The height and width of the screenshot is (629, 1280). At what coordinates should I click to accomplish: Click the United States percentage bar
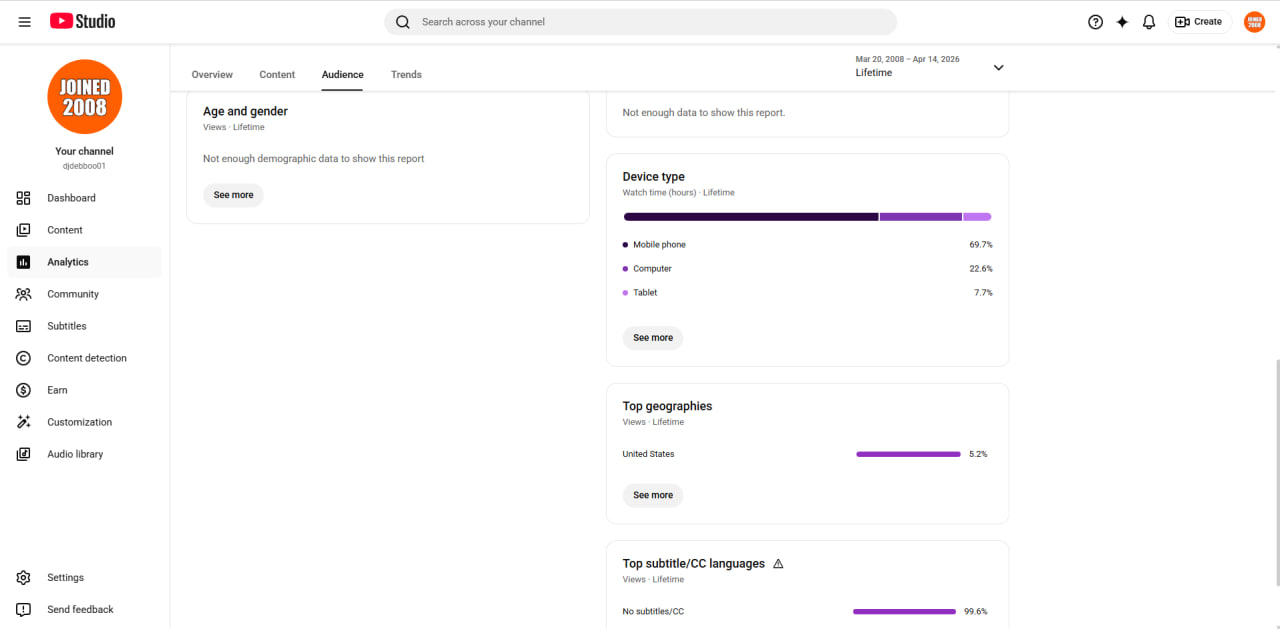tap(908, 454)
